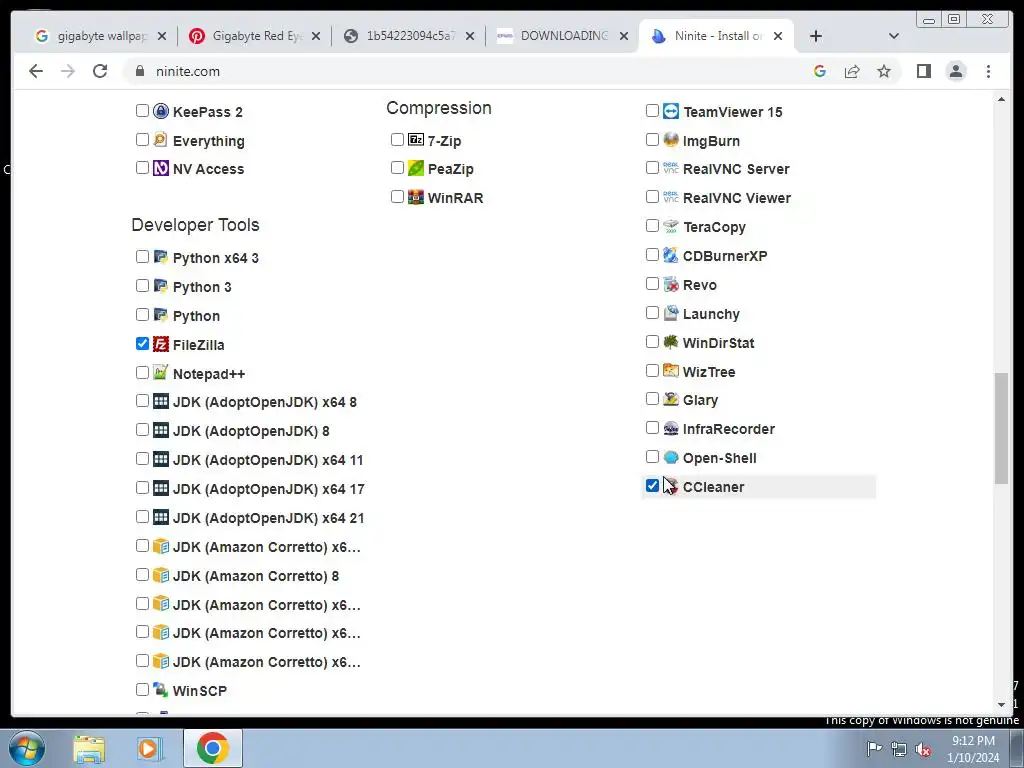Click the page vertical scrollbar thumb
1024x768 pixels.
pyautogui.click(x=1001, y=428)
